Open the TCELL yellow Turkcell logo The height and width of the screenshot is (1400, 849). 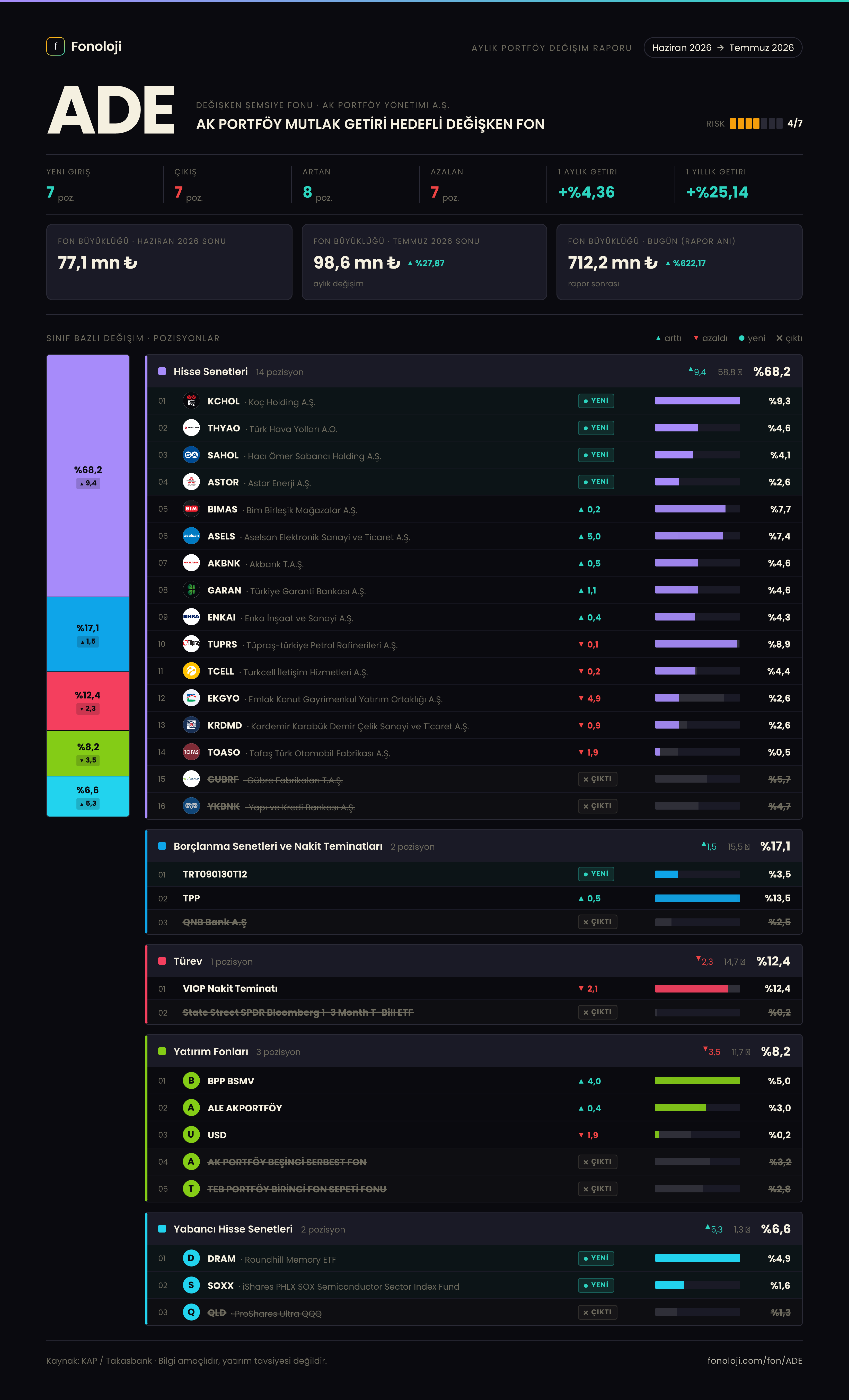(191, 671)
